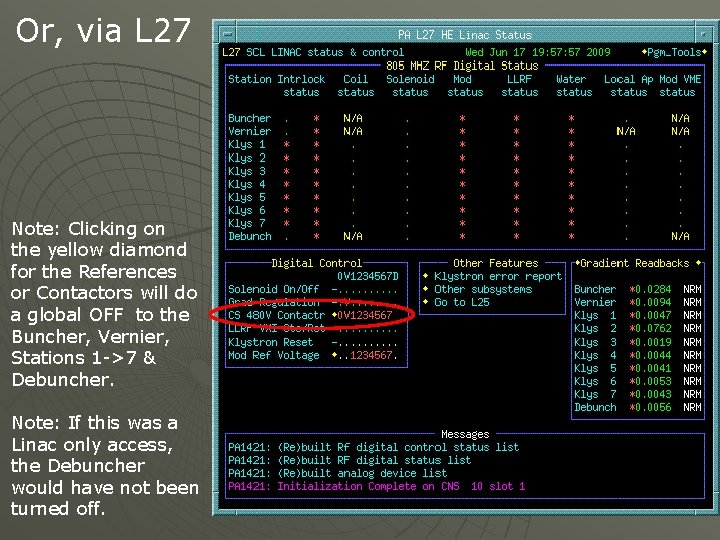Viewport: 720px width, 540px height.
Task: Select the Debunch station row label
Action: tap(249, 236)
